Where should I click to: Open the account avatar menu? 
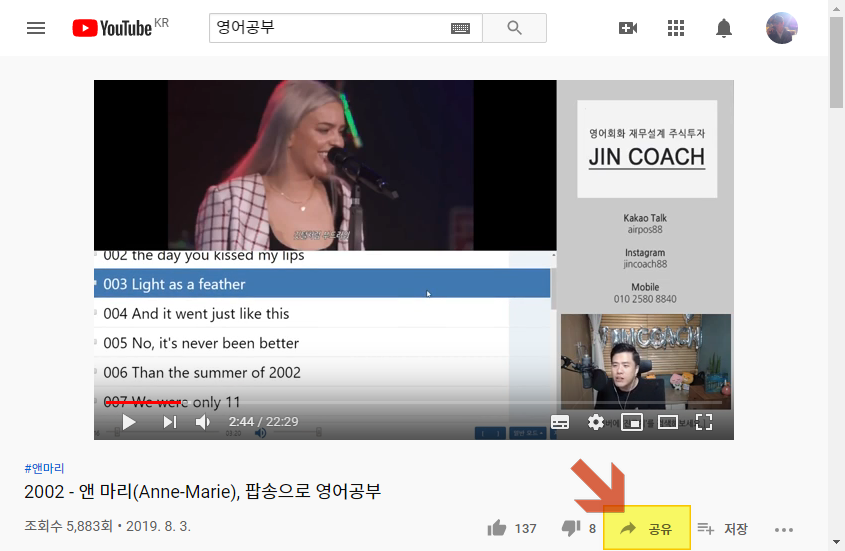tap(781, 27)
